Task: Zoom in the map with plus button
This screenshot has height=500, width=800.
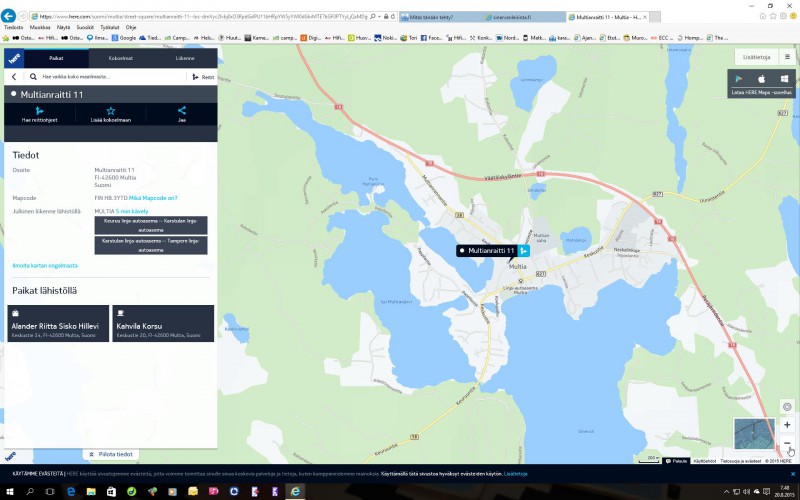Action: [787, 425]
